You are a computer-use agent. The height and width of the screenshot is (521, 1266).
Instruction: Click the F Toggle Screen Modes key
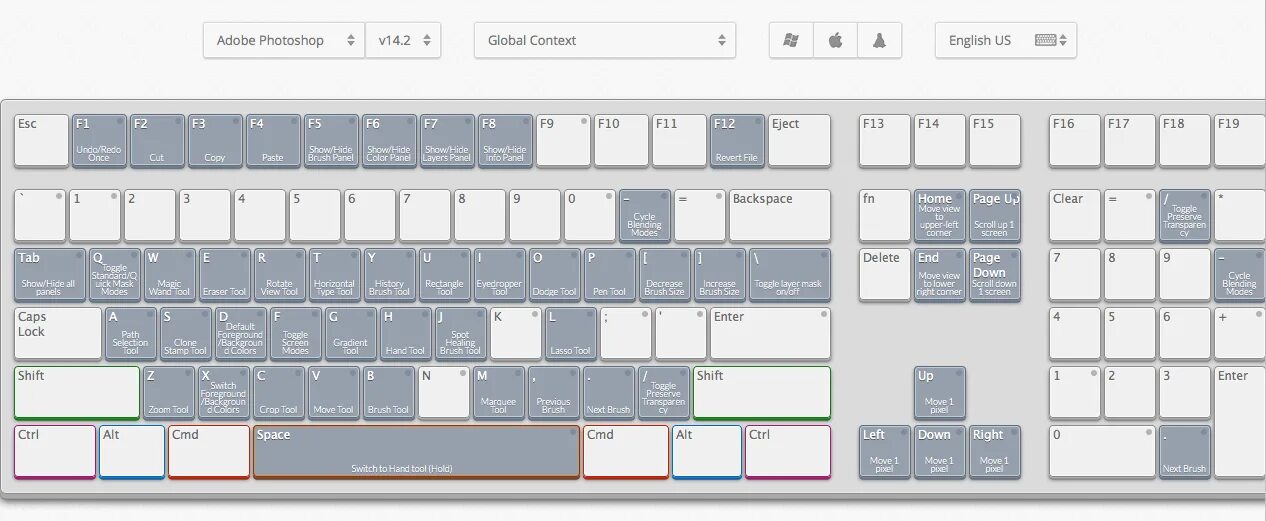tap(296, 334)
